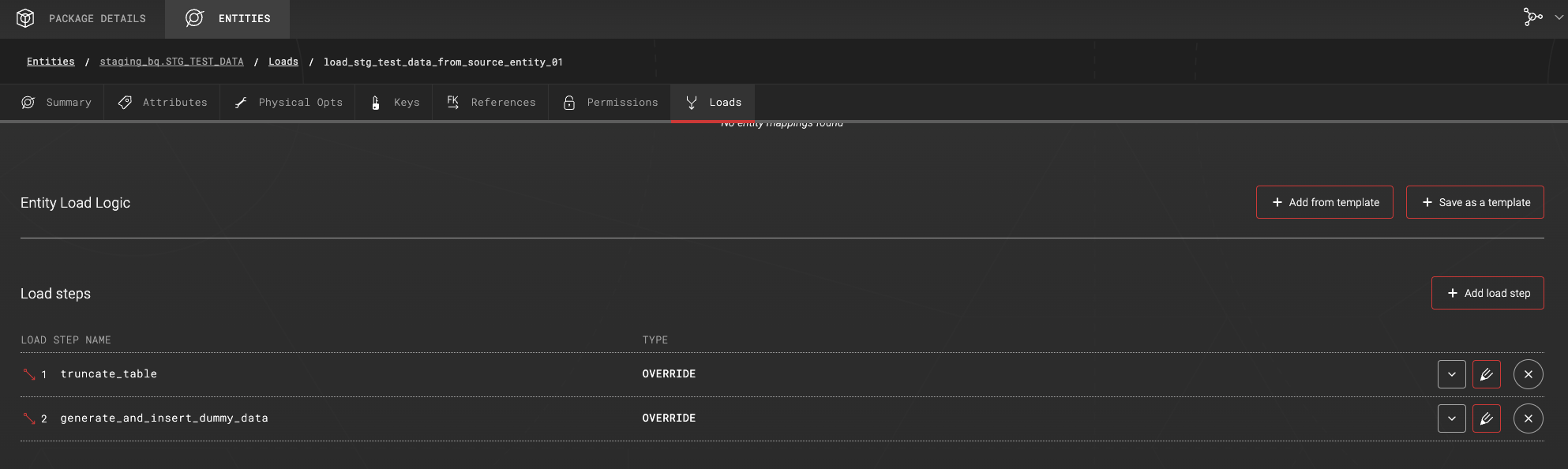Remove the generate_and_insert_dummy_data load step
Viewport: 1568px width, 469px height.
[1528, 418]
